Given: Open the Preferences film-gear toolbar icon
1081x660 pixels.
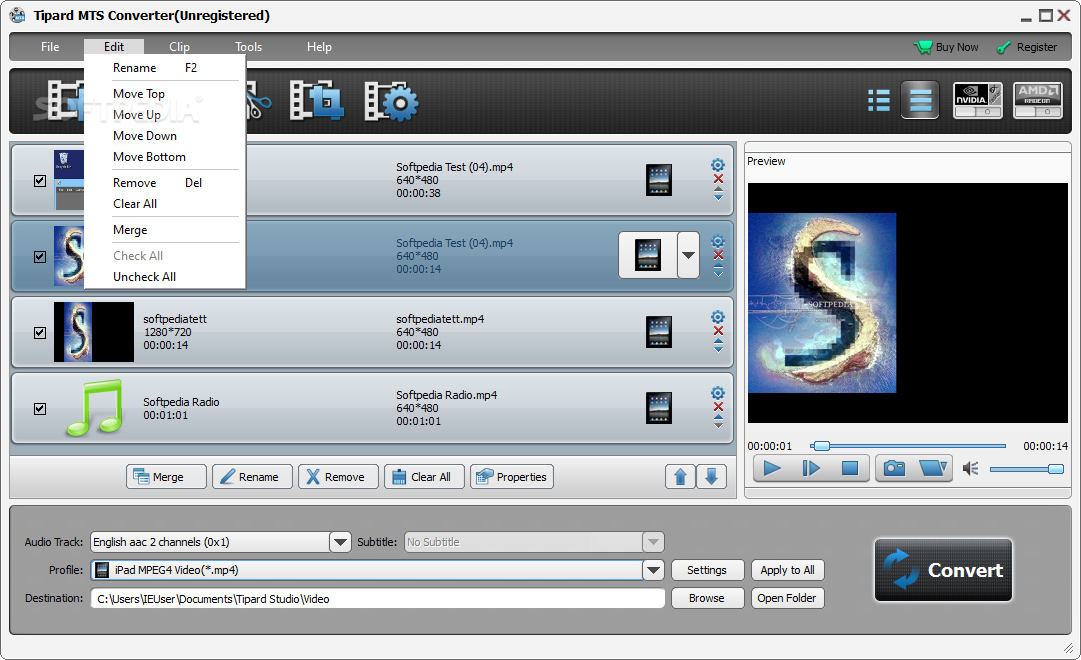Looking at the screenshot, I should (391, 101).
